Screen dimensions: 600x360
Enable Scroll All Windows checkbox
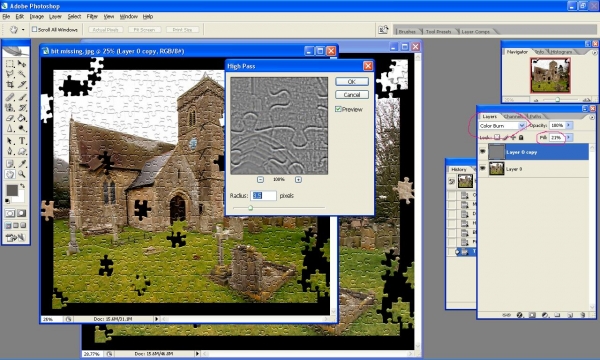[34, 29]
